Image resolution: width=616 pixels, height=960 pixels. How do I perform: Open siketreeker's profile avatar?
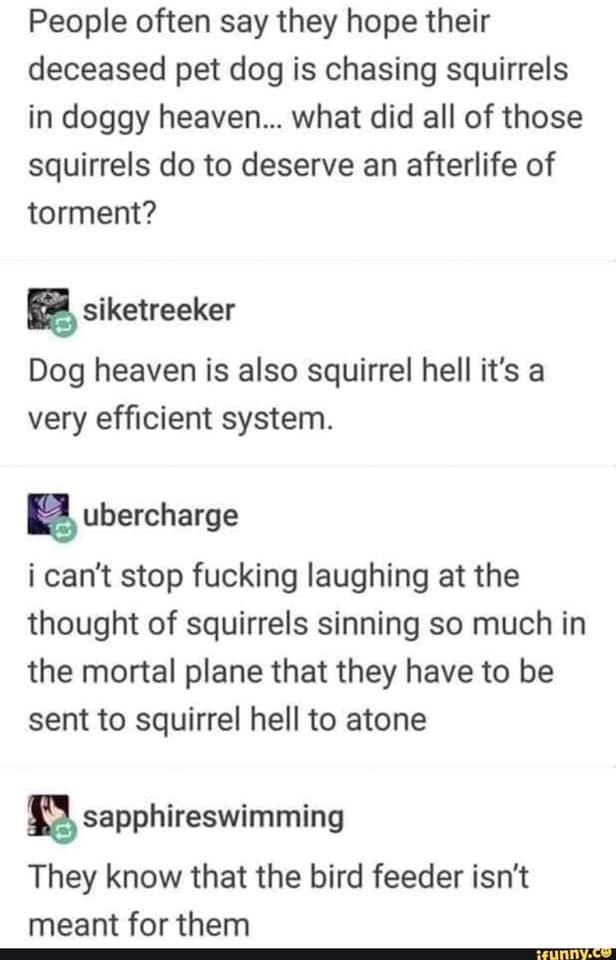tap(49, 309)
